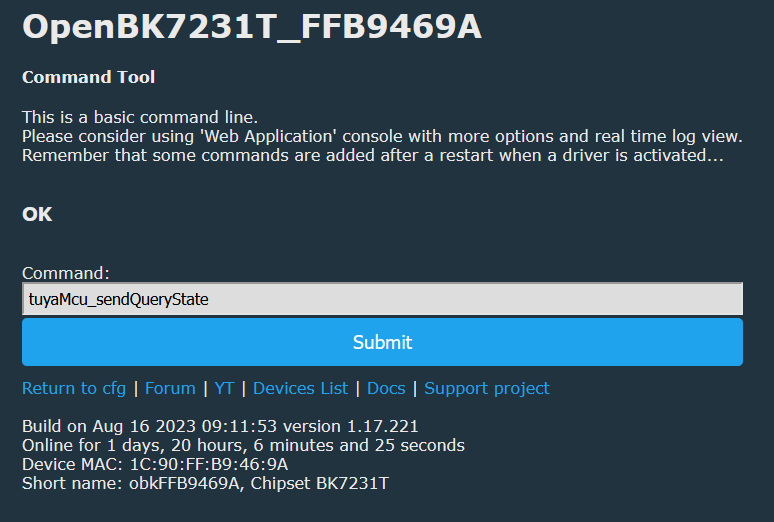Click the Submit button

382,342
